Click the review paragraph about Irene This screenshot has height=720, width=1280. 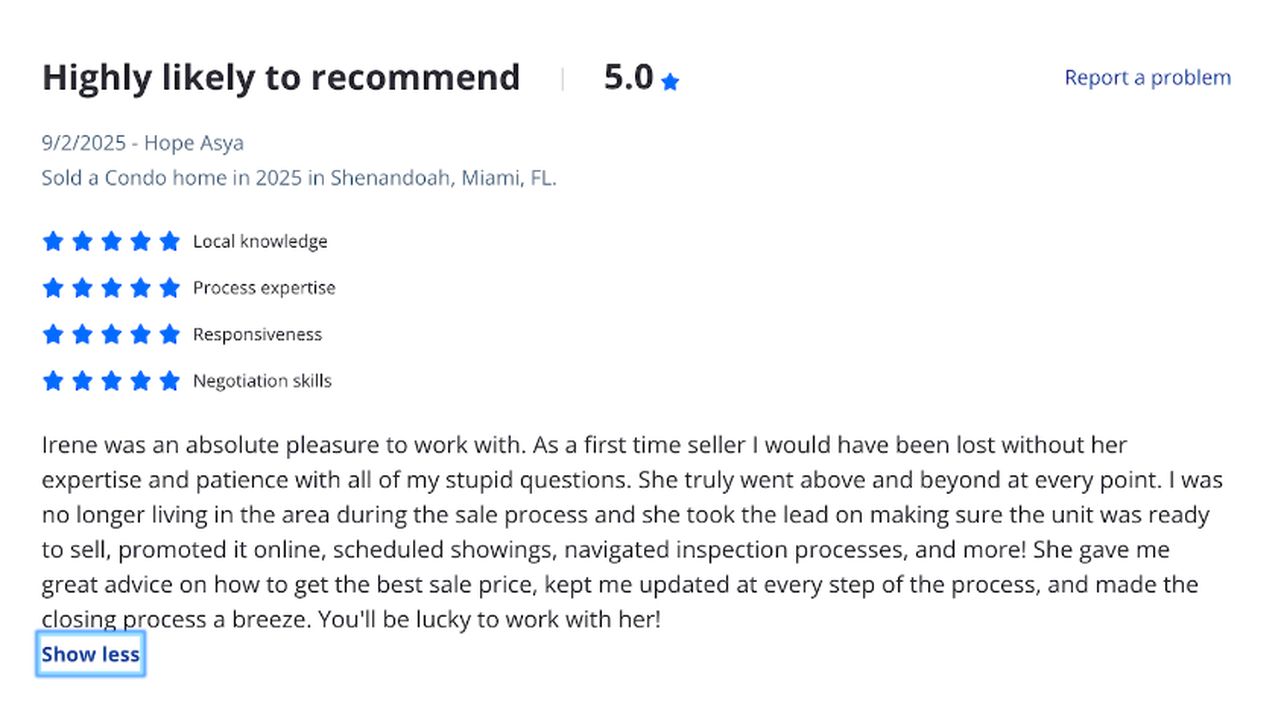click(x=632, y=532)
